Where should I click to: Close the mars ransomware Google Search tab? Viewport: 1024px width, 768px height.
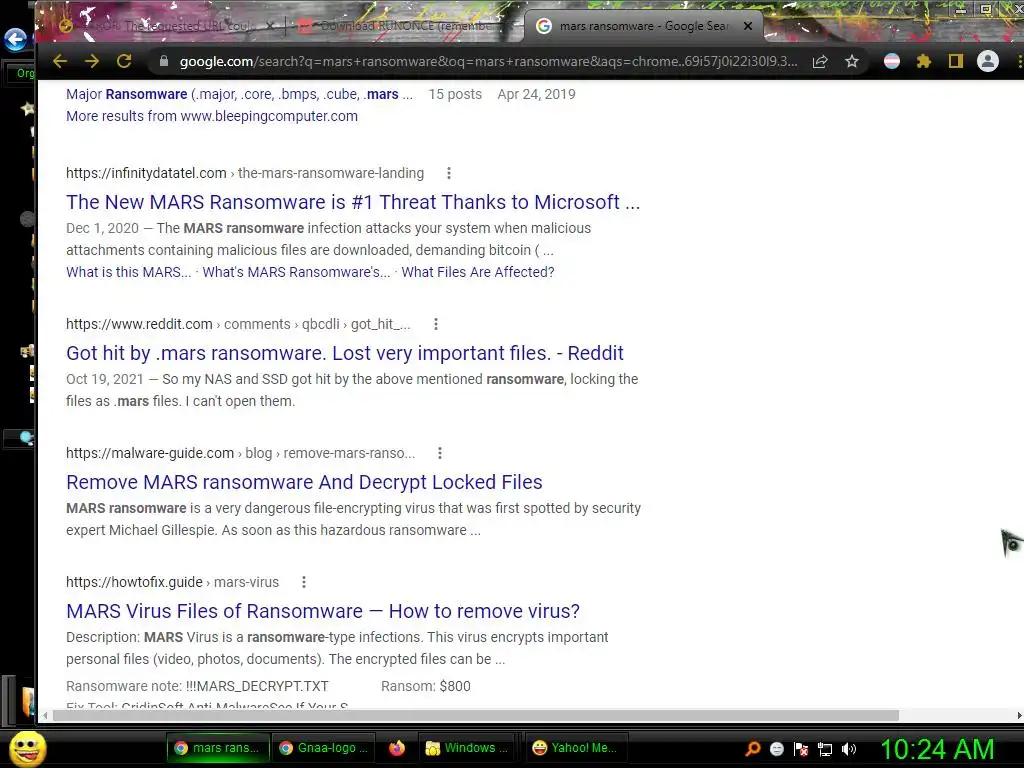click(x=748, y=26)
